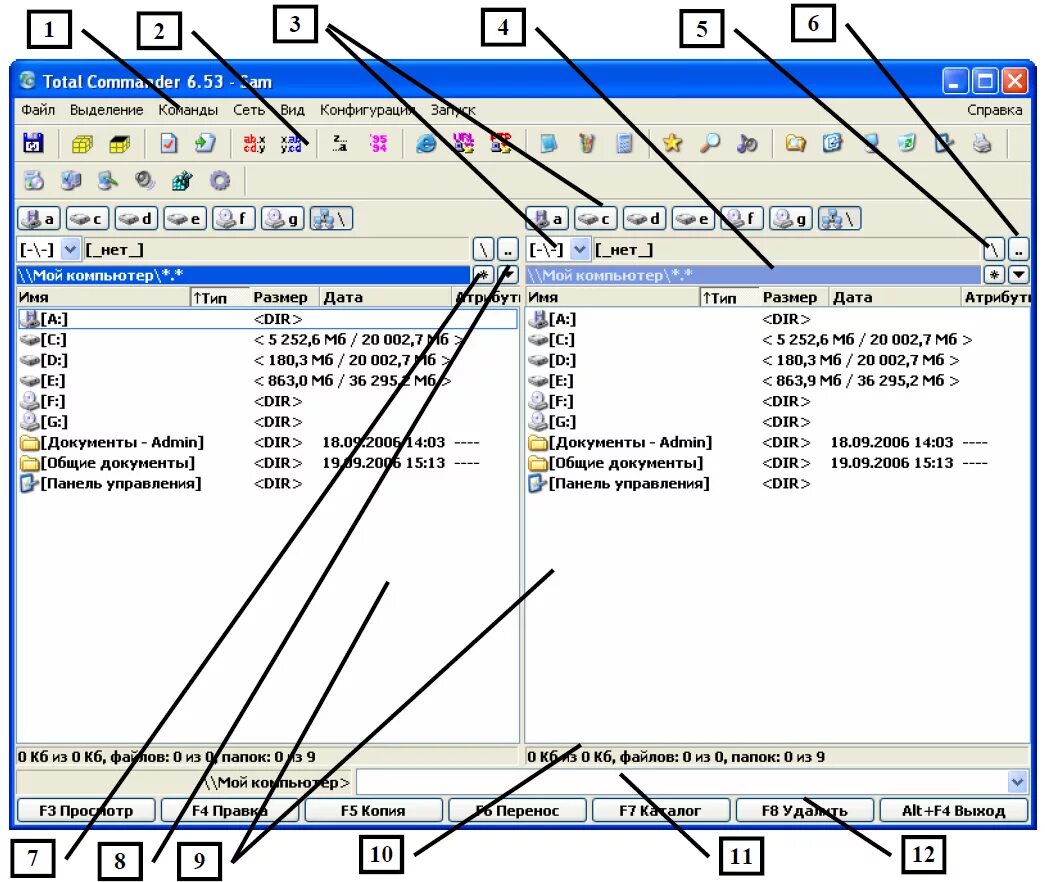Expand command line history dropdown

(1017, 782)
